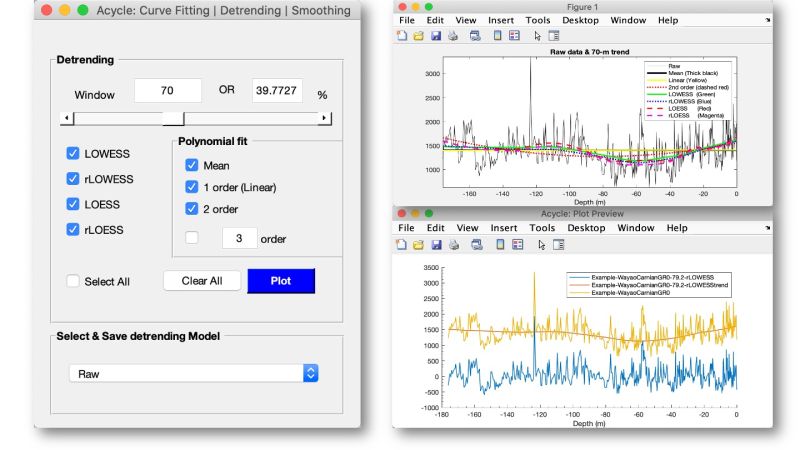The height and width of the screenshot is (450, 800).
Task: Click dock arrow at Figure 1 menu bar end
Action: pyautogui.click(x=768, y=20)
